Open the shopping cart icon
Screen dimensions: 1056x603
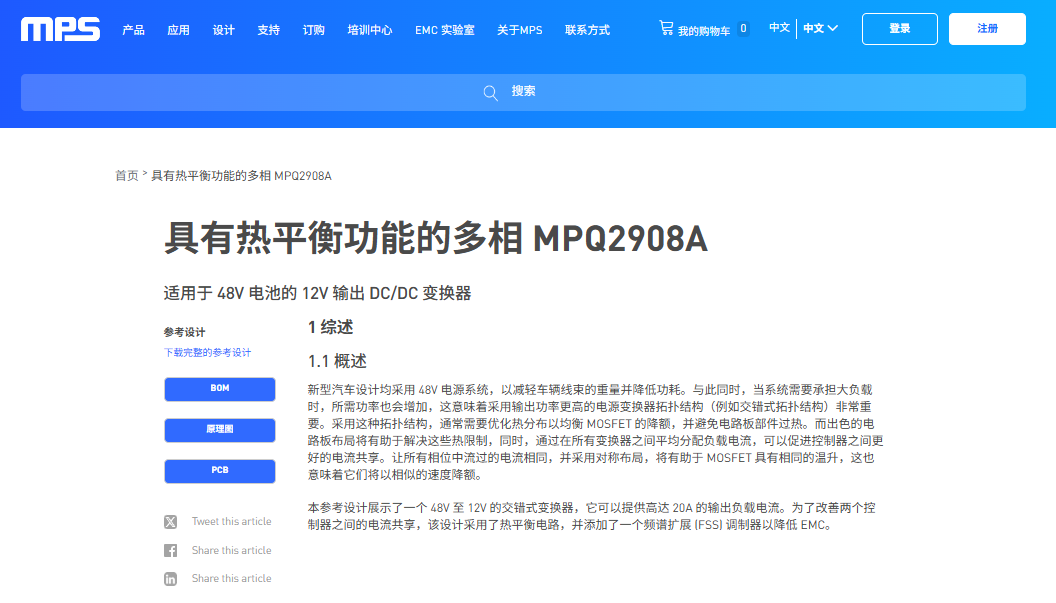666,28
